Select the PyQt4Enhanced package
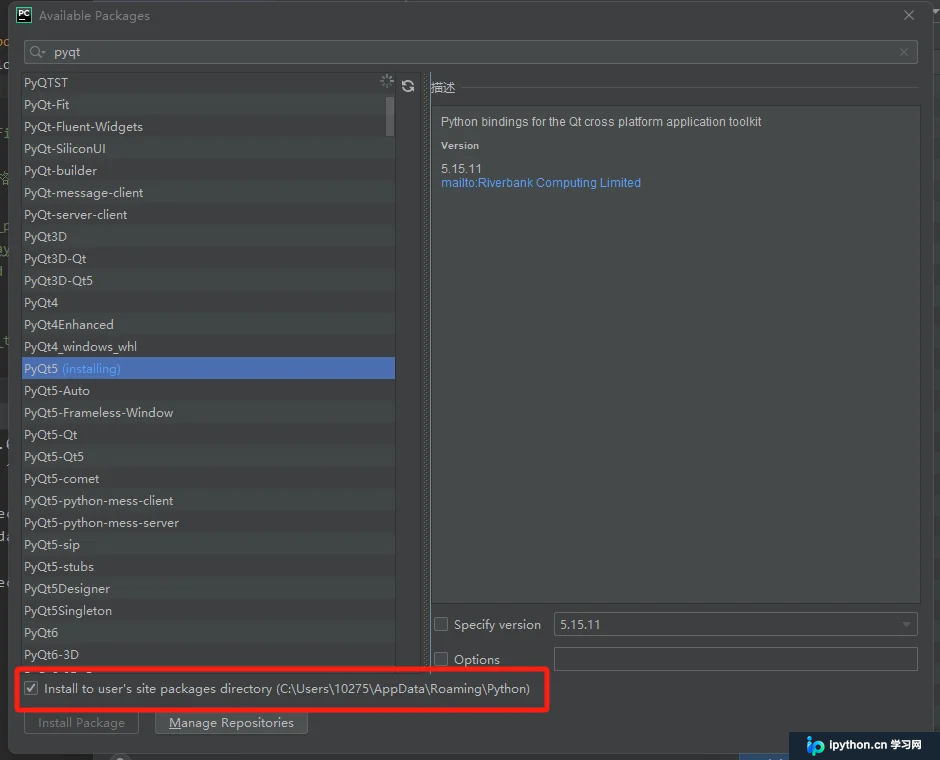The height and width of the screenshot is (760, 940). [208, 325]
